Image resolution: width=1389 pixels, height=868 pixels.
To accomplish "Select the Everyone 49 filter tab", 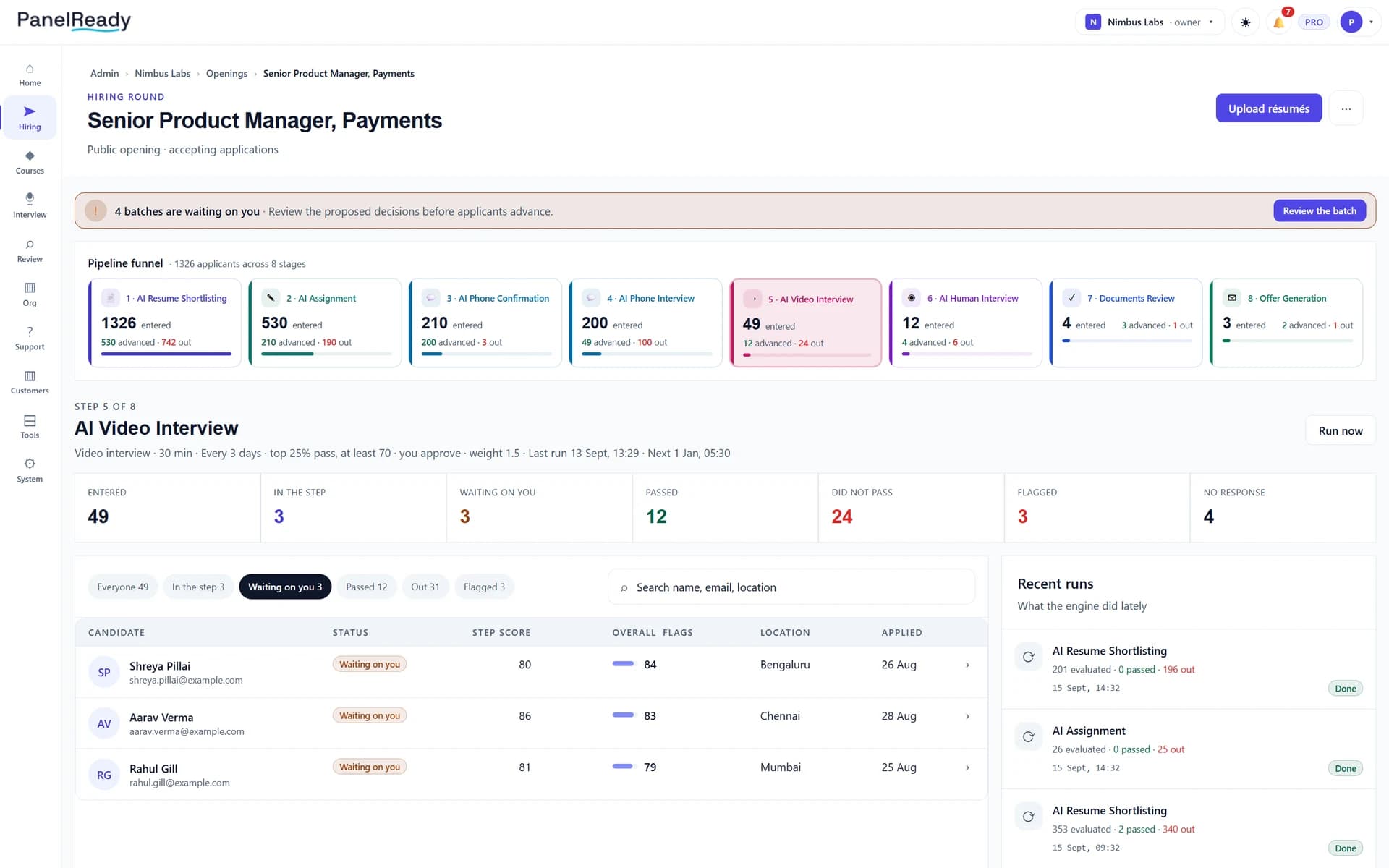I will point(123,587).
